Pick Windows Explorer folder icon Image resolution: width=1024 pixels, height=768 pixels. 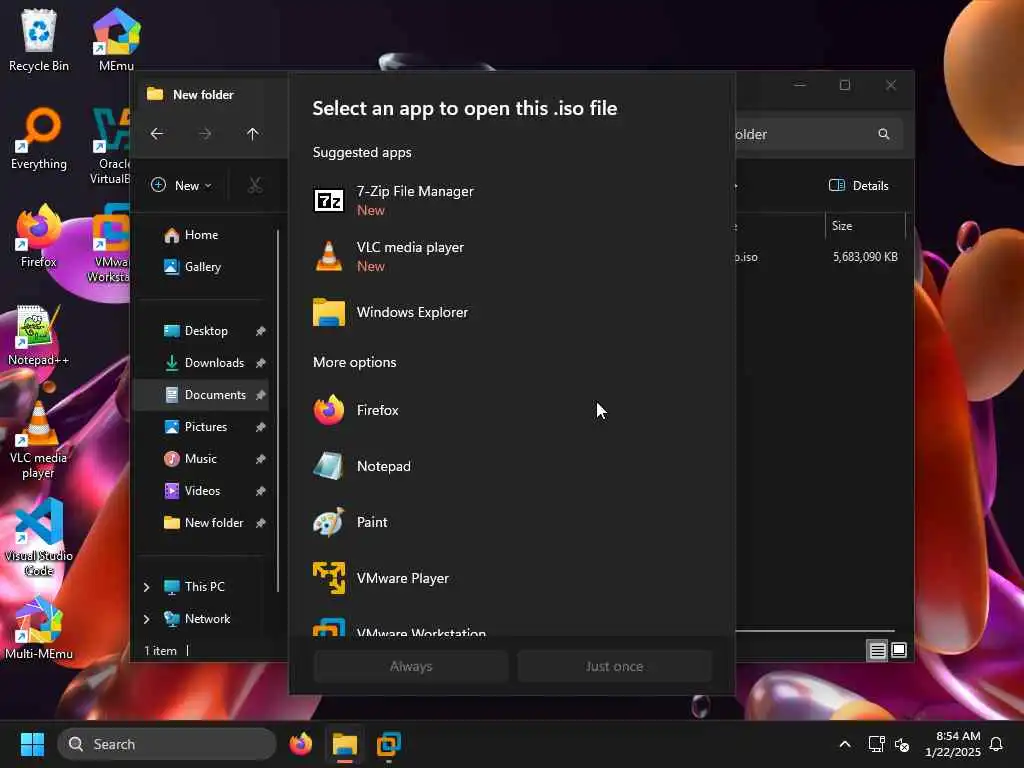pyautogui.click(x=328, y=312)
